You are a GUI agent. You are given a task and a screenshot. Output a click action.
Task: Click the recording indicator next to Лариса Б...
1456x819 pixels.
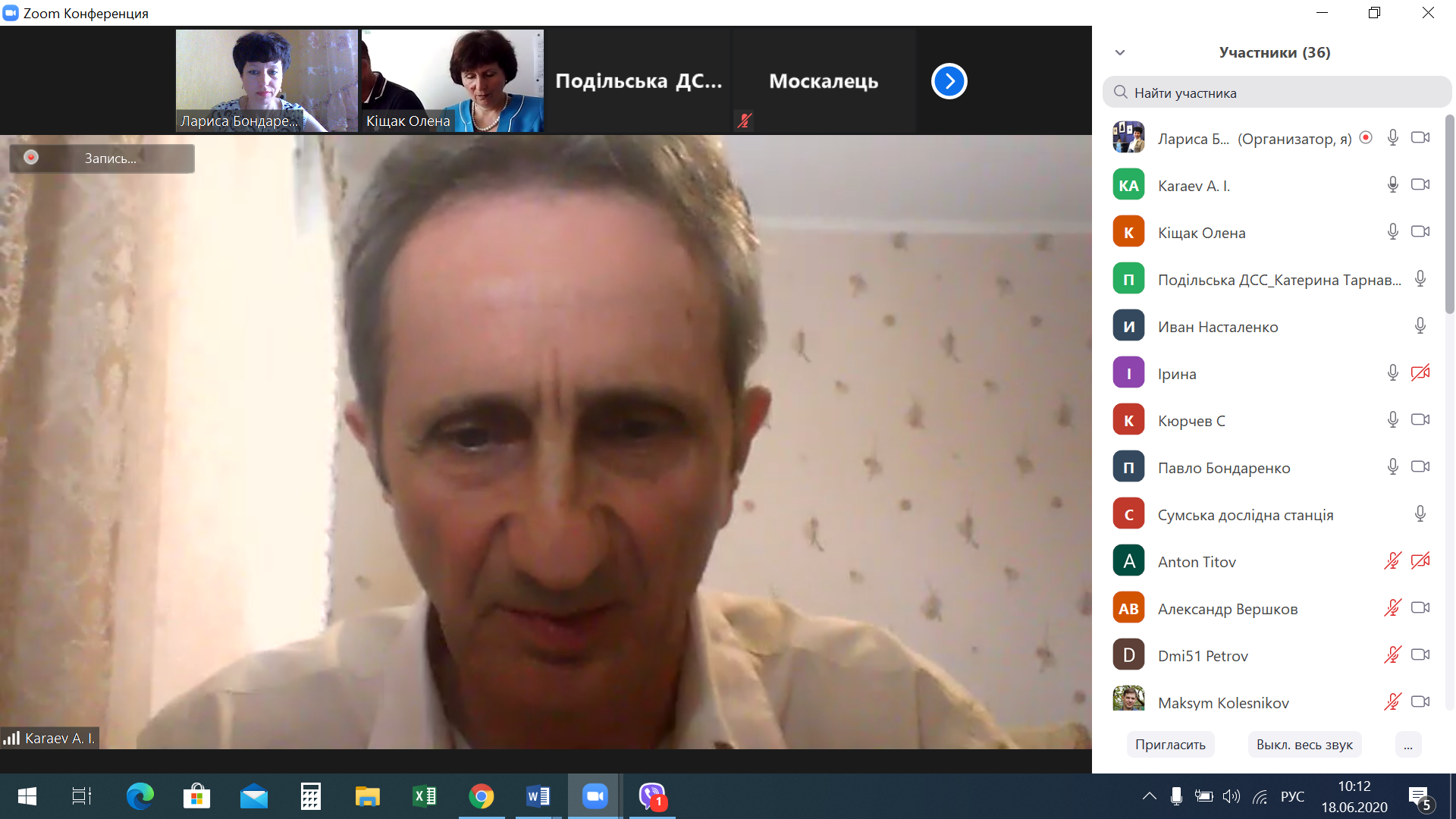1366,138
